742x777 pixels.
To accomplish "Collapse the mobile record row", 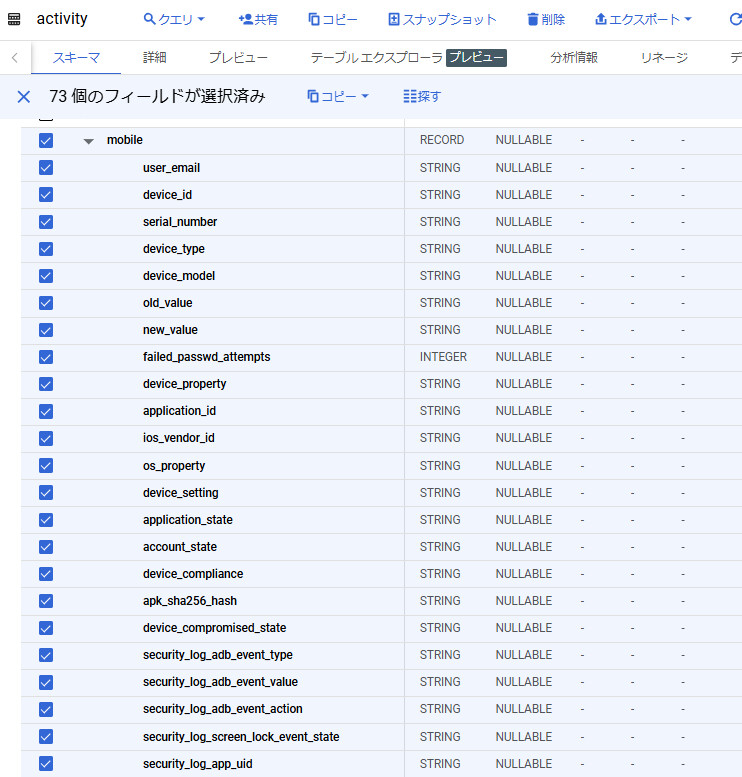I will (x=89, y=141).
